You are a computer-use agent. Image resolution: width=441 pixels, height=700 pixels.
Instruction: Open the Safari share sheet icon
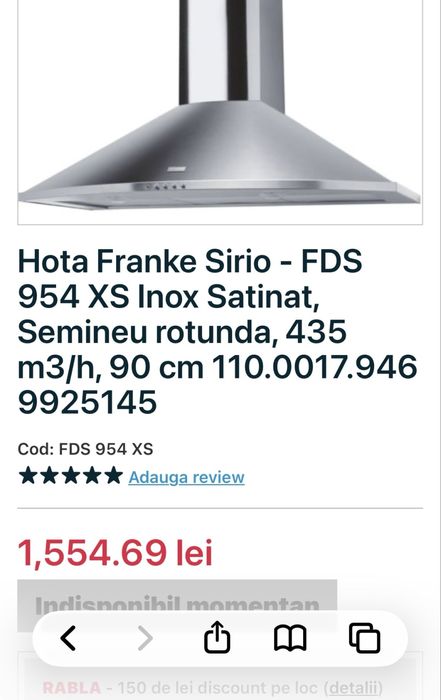[217, 637]
